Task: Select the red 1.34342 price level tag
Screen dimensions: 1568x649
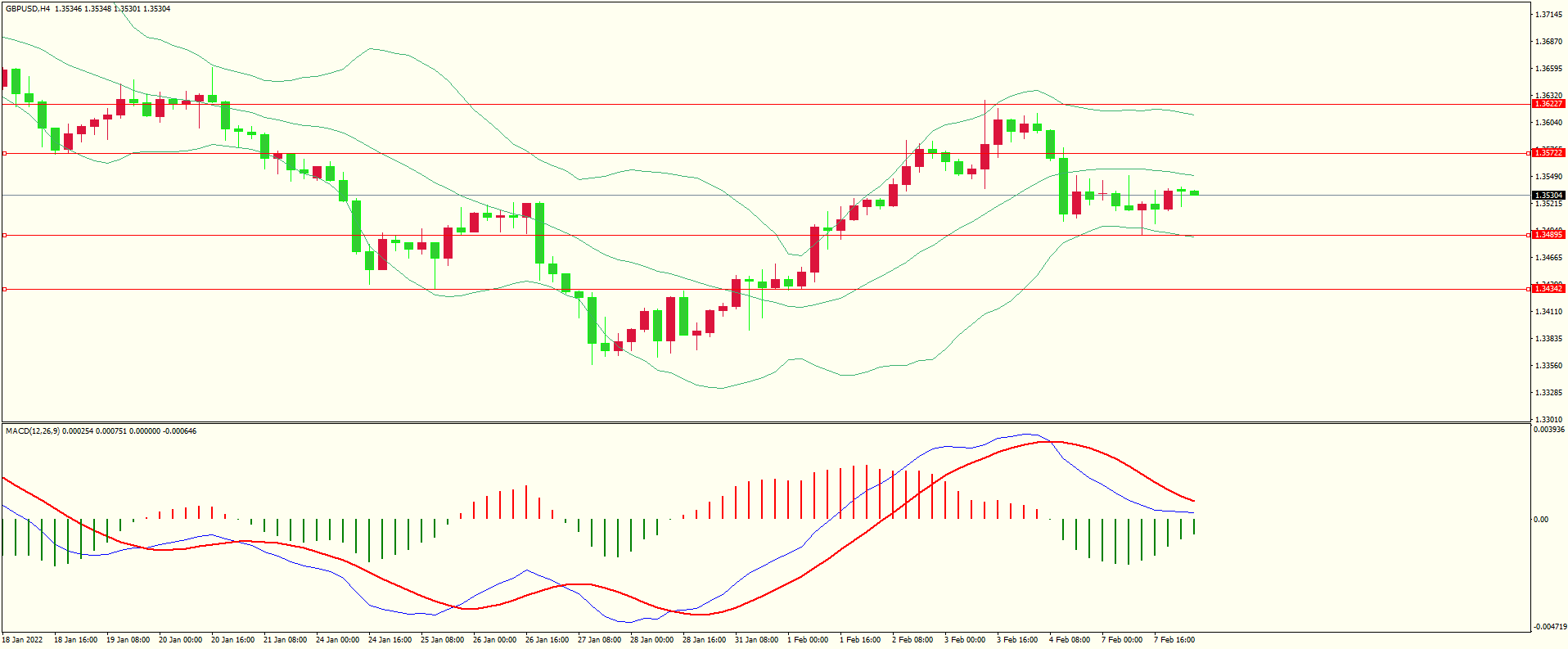Action: [x=1548, y=289]
